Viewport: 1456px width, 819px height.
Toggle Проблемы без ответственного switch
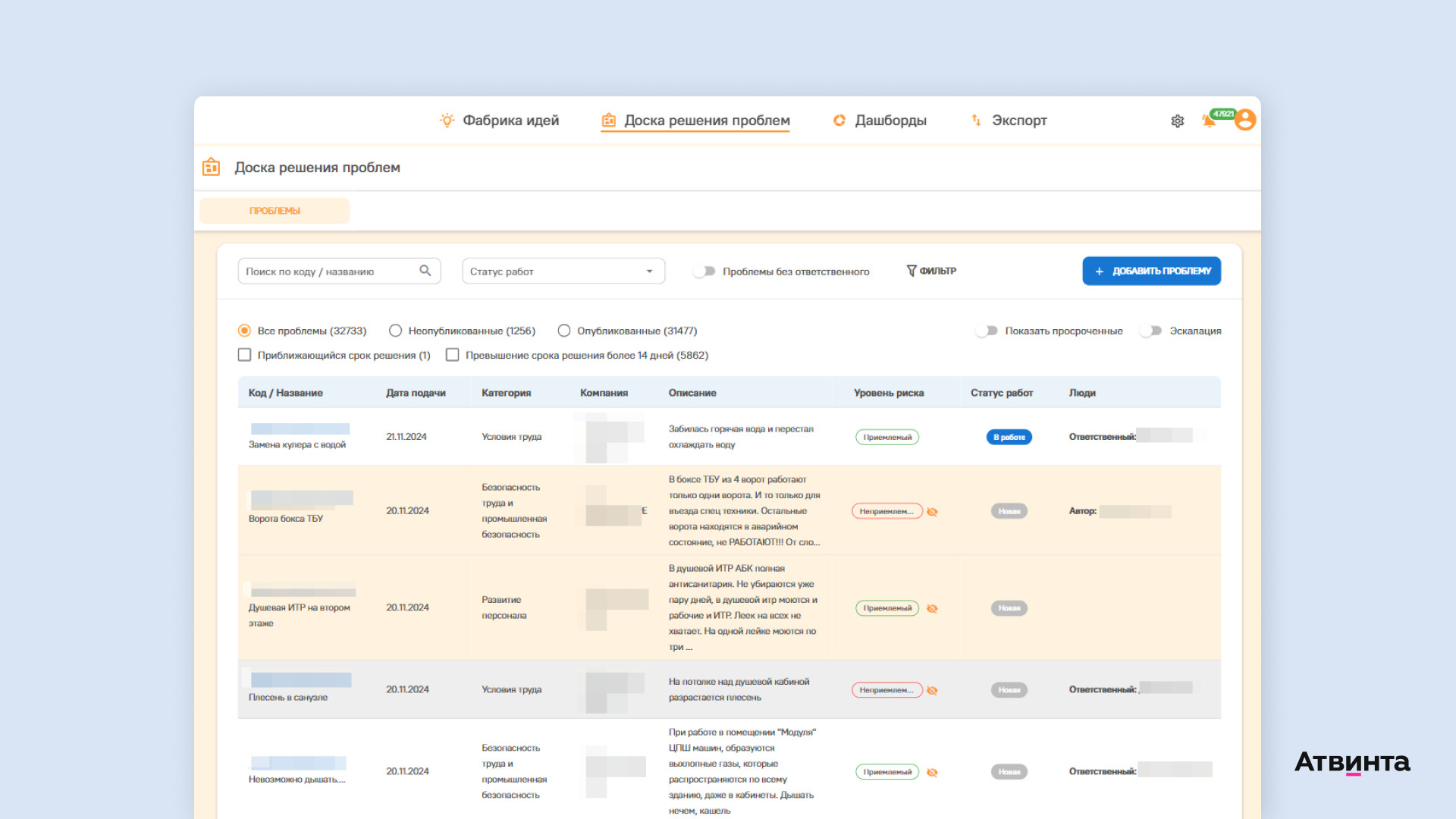click(704, 271)
